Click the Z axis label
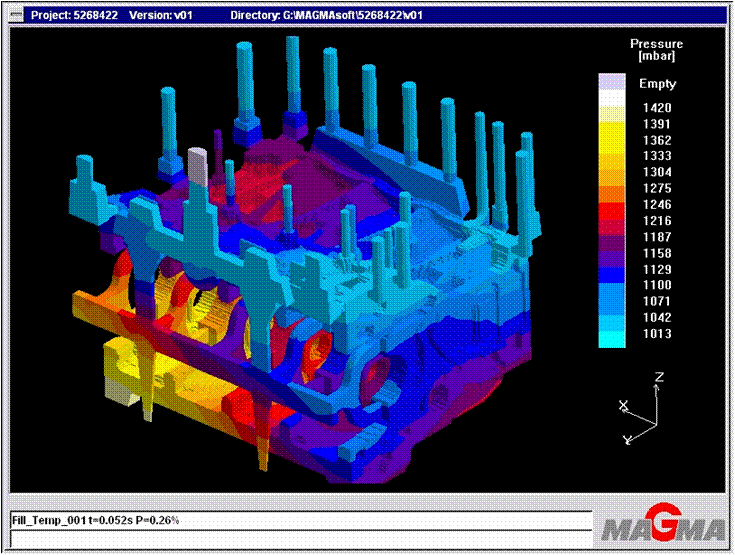Image resolution: width=735 pixels, height=555 pixels. coord(660,377)
